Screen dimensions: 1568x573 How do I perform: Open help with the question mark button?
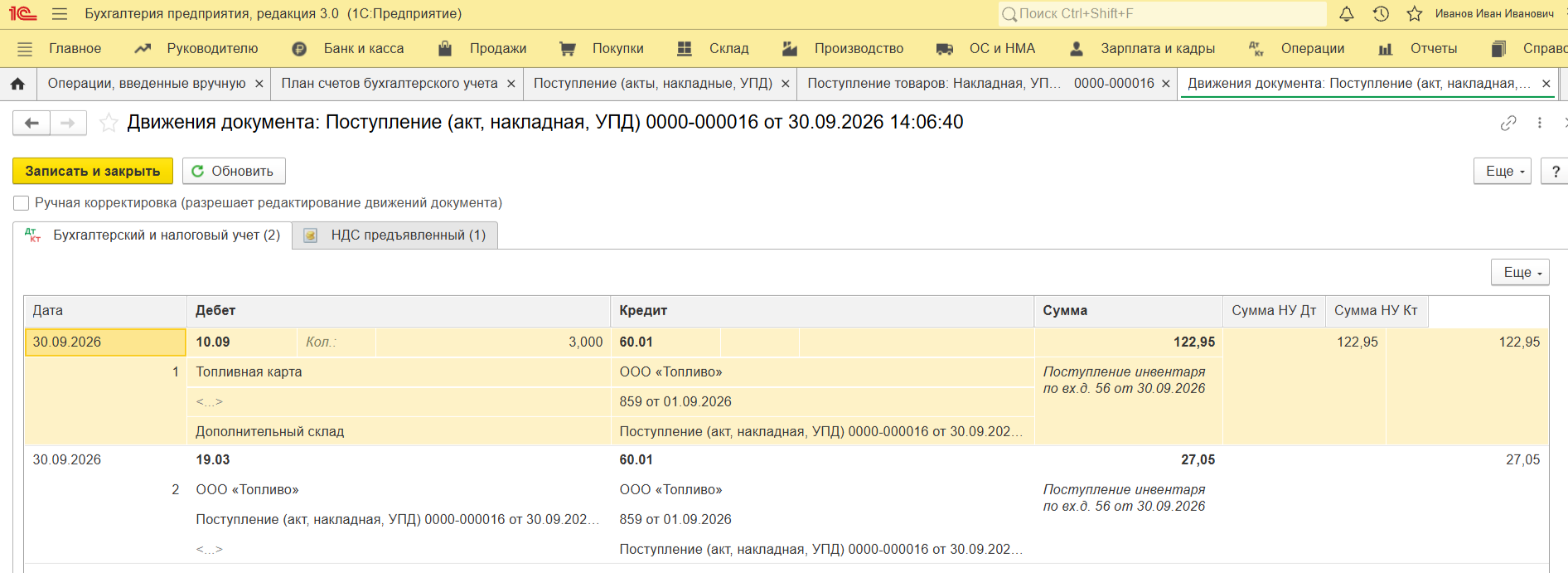(1556, 171)
